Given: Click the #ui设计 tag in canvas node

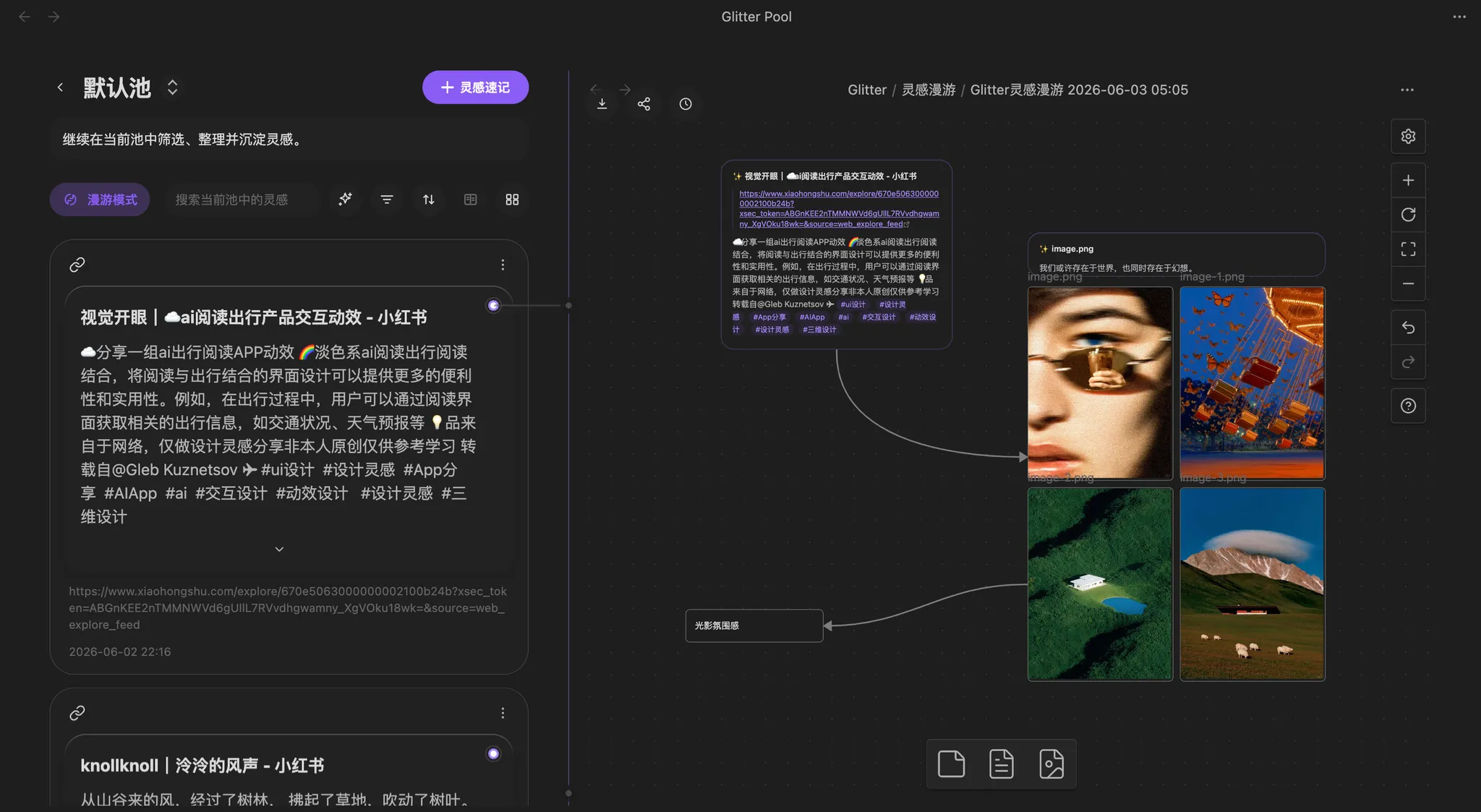Looking at the screenshot, I should pos(853,304).
